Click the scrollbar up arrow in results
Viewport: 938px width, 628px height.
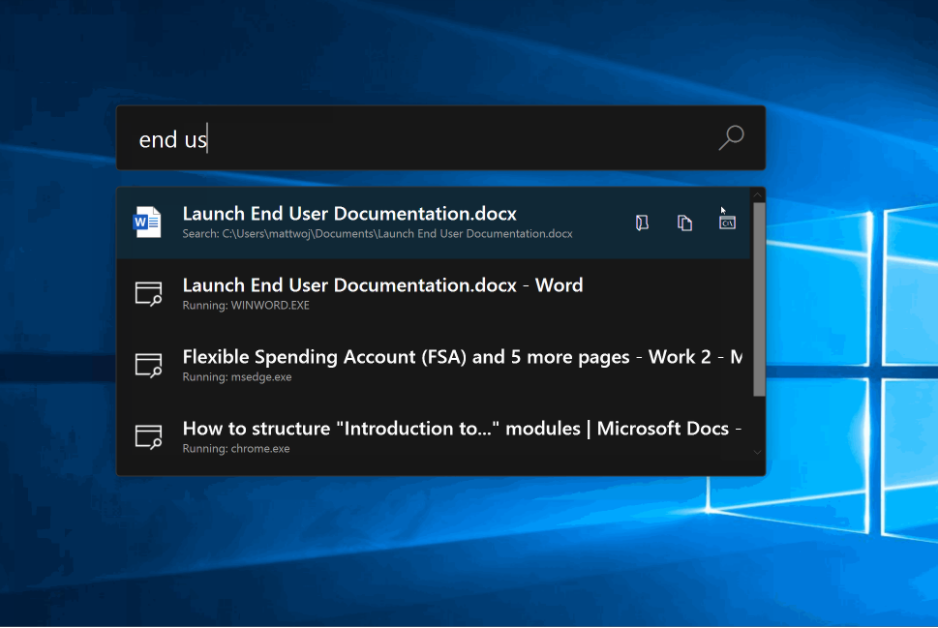pos(758,194)
